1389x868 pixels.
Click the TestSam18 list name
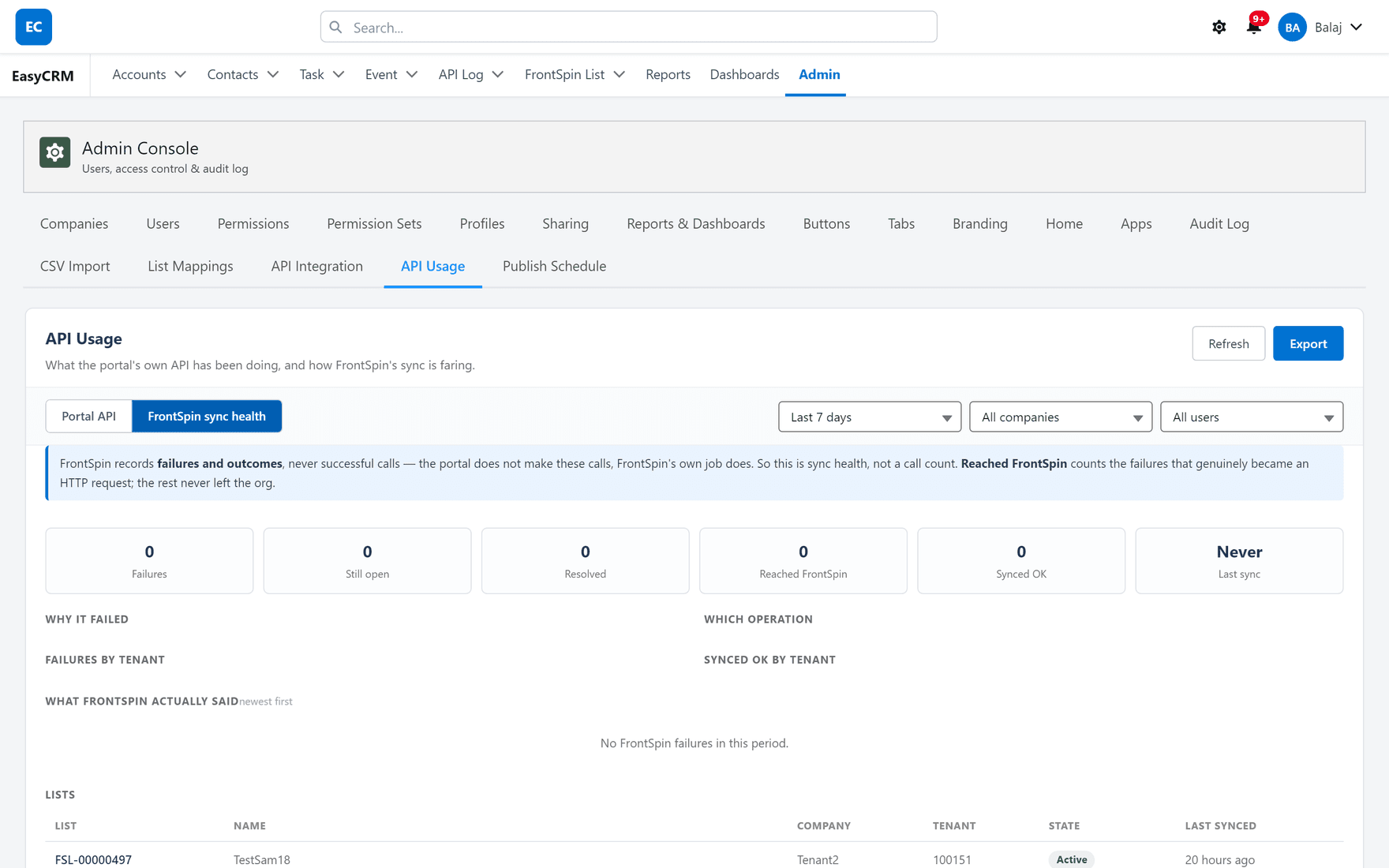(x=262, y=859)
